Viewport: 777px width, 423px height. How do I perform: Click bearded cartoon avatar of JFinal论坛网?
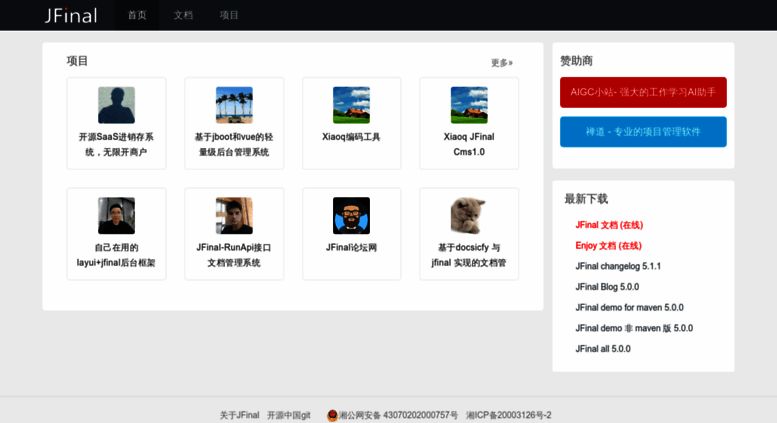tap(351, 215)
